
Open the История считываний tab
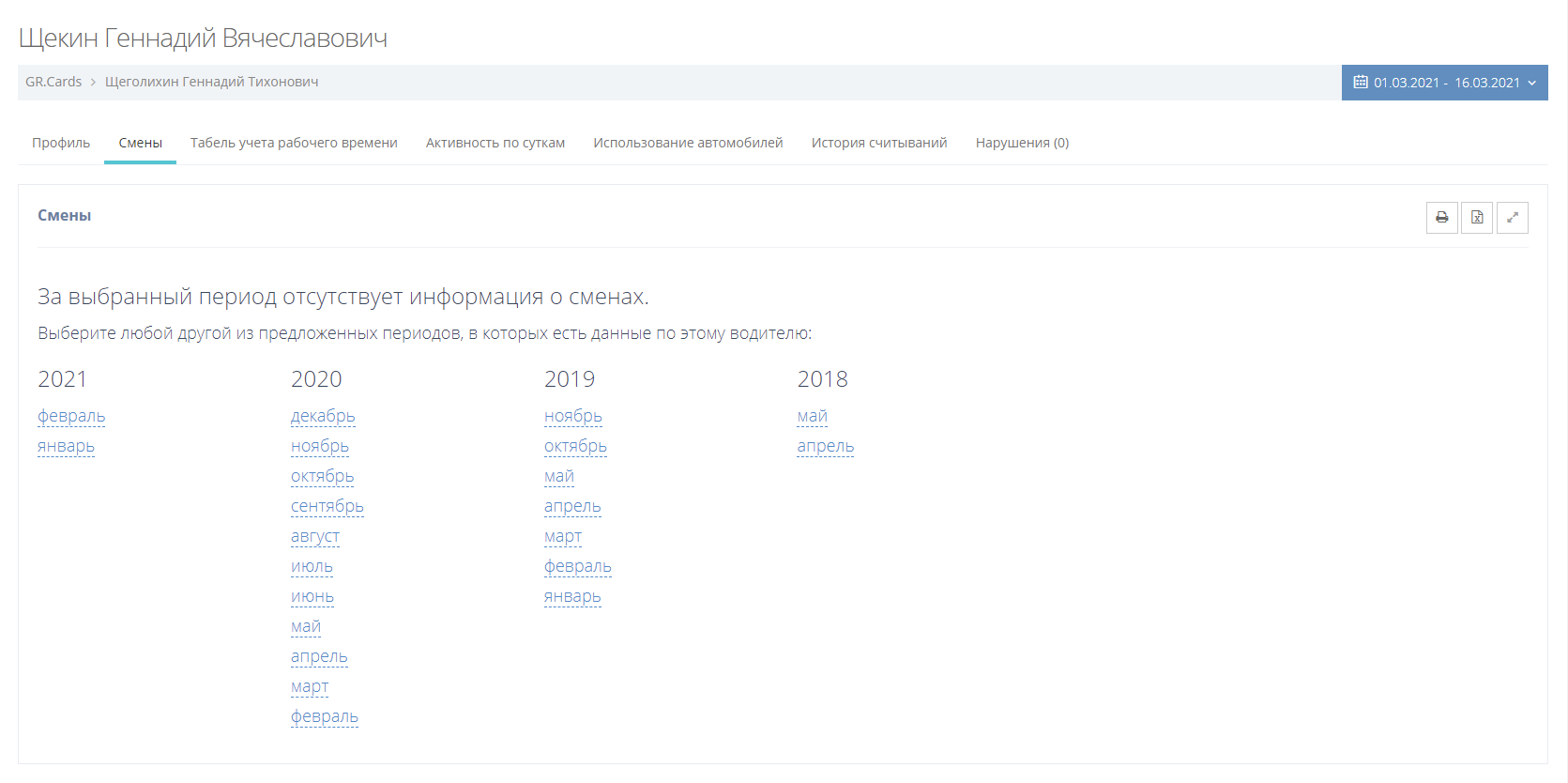[x=879, y=143]
